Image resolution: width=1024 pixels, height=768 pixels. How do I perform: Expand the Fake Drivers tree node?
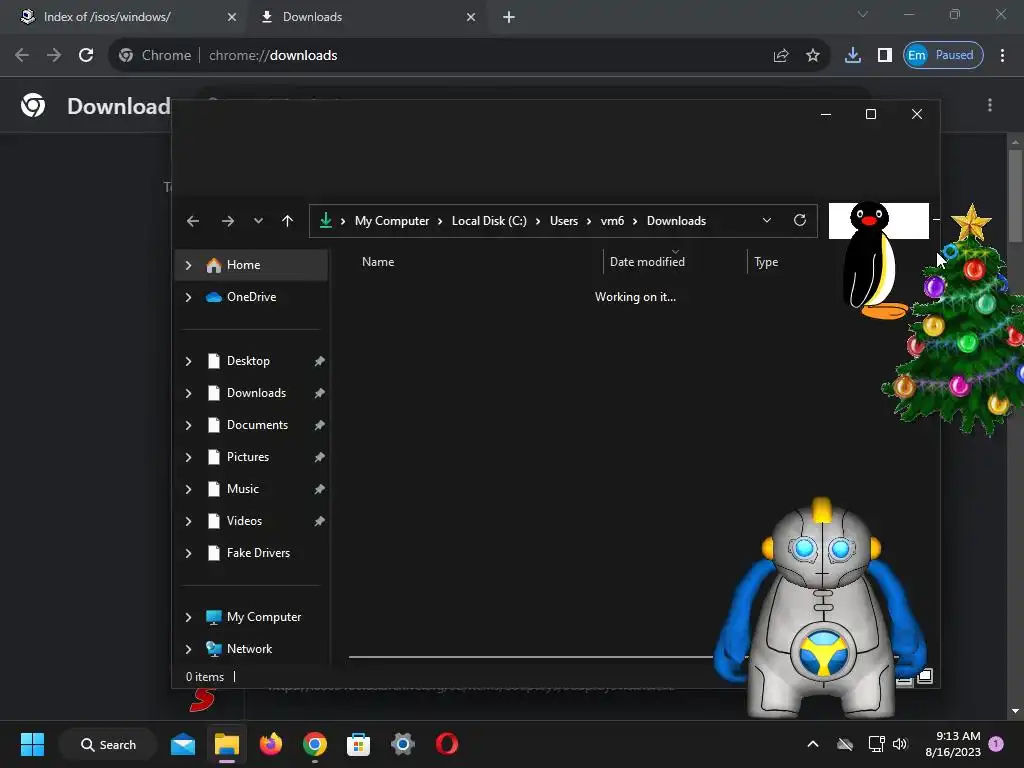tap(188, 553)
